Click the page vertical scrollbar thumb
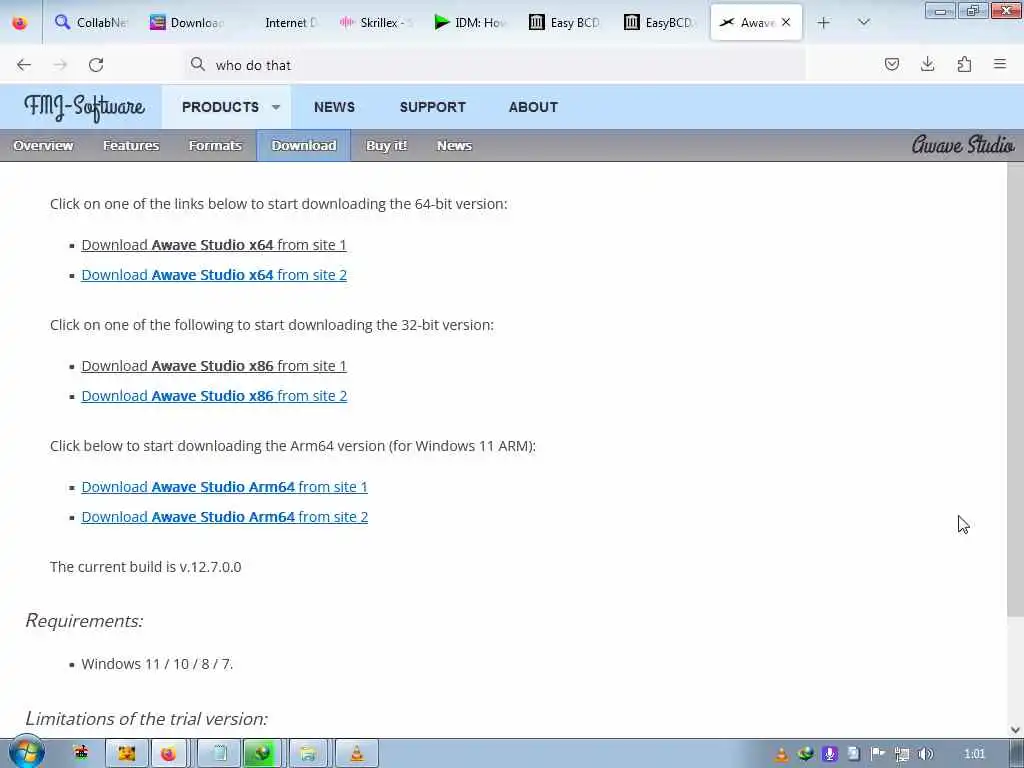Screen dimensions: 1024x768 tap(1015, 389)
